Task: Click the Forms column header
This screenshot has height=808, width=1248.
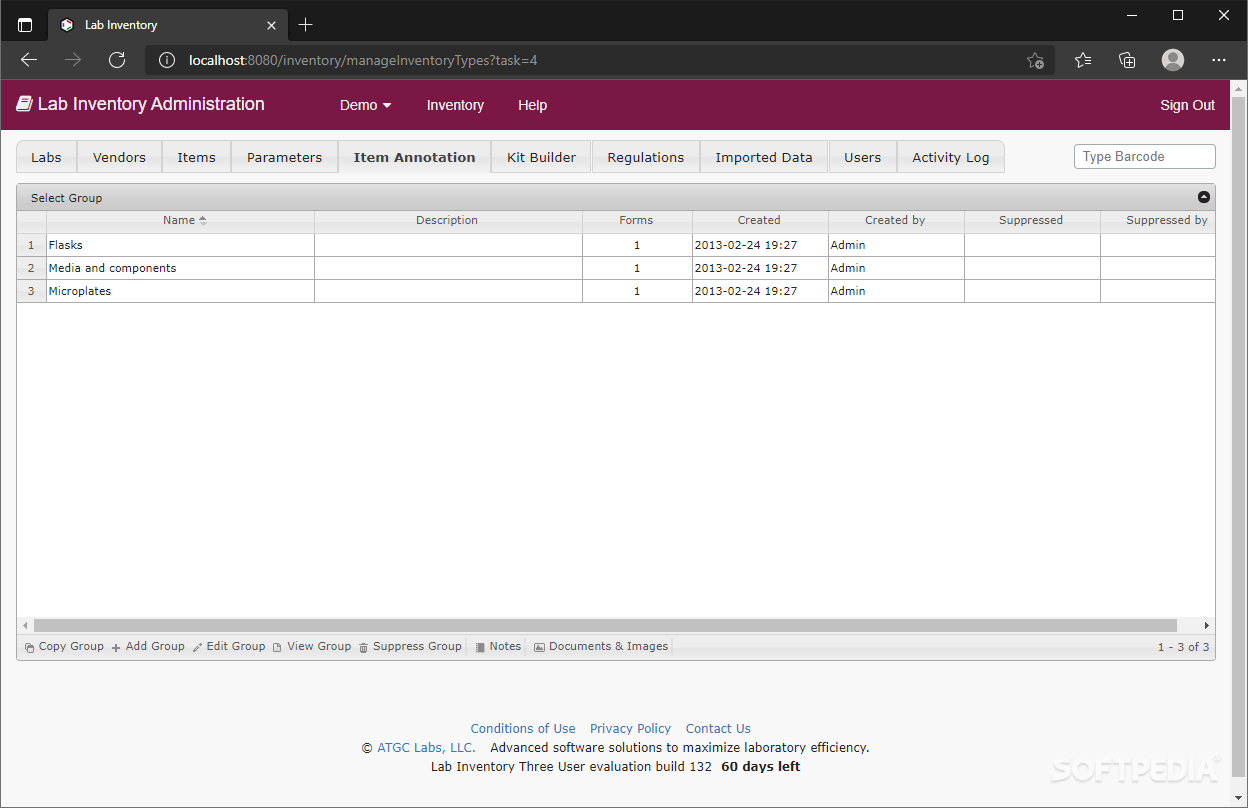Action: (636, 220)
